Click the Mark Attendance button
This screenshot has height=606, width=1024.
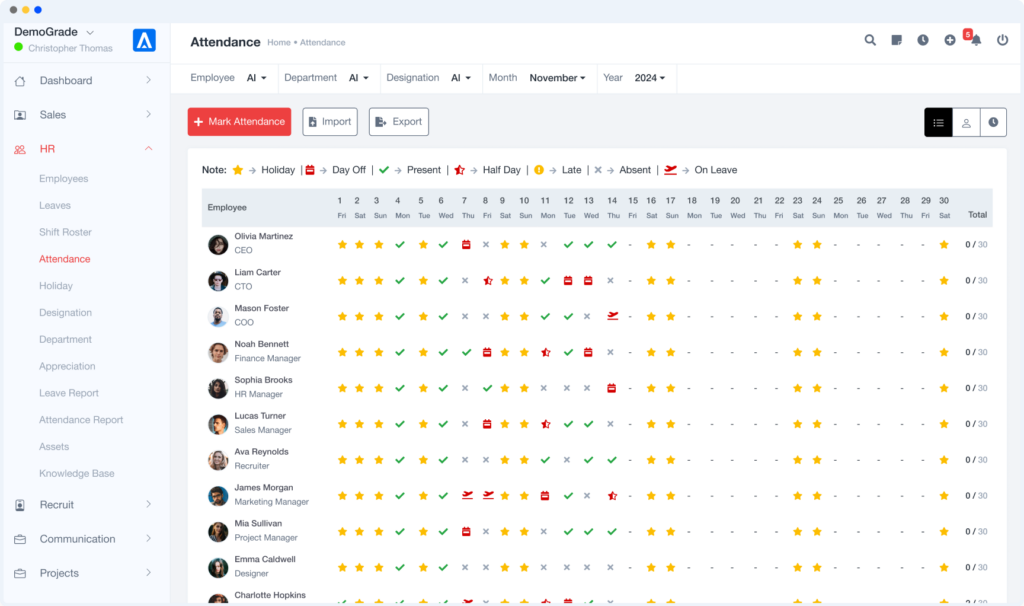point(239,122)
